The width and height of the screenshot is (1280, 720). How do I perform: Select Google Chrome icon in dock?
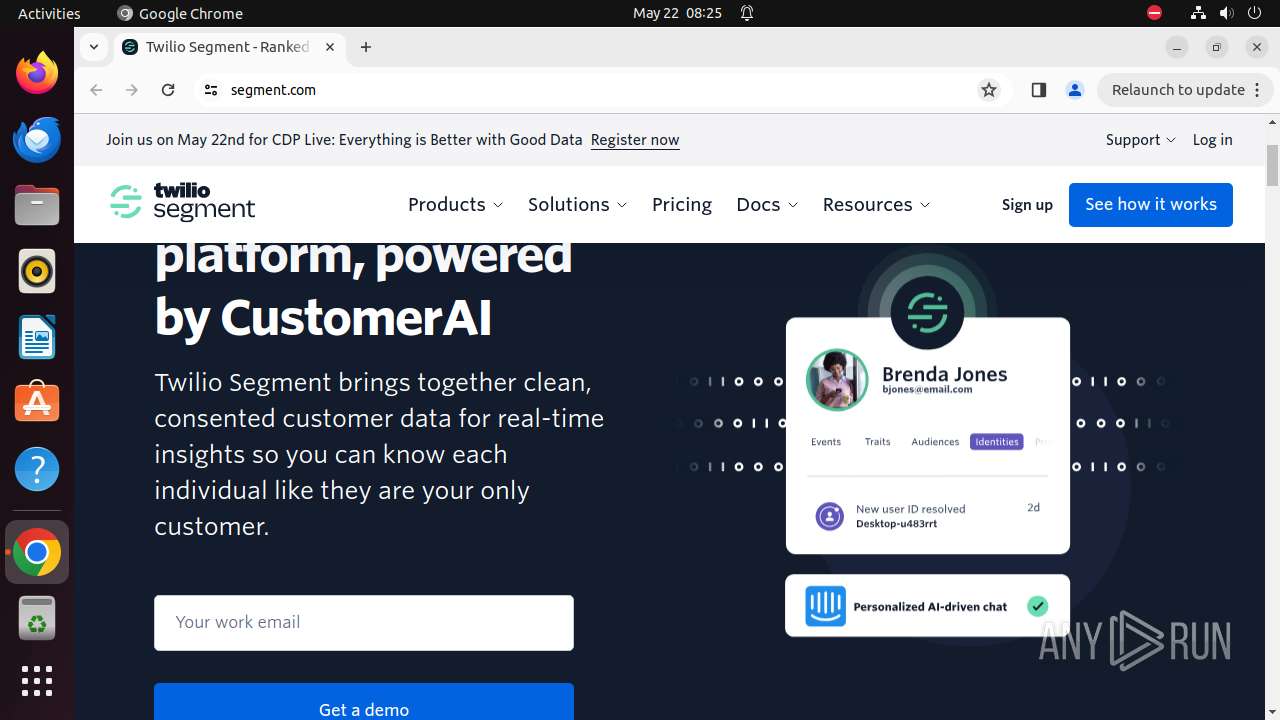37,552
